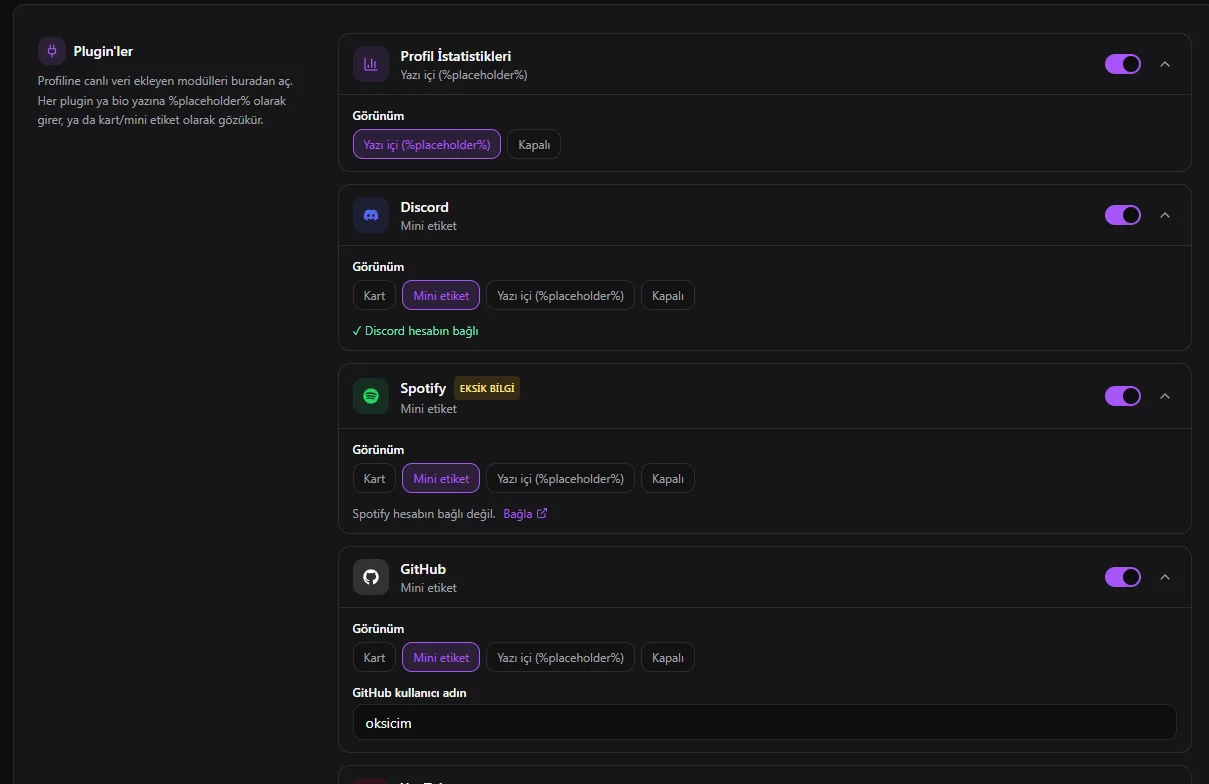Collapse the Profil İstatistikleri section chevron

[x=1164, y=64]
